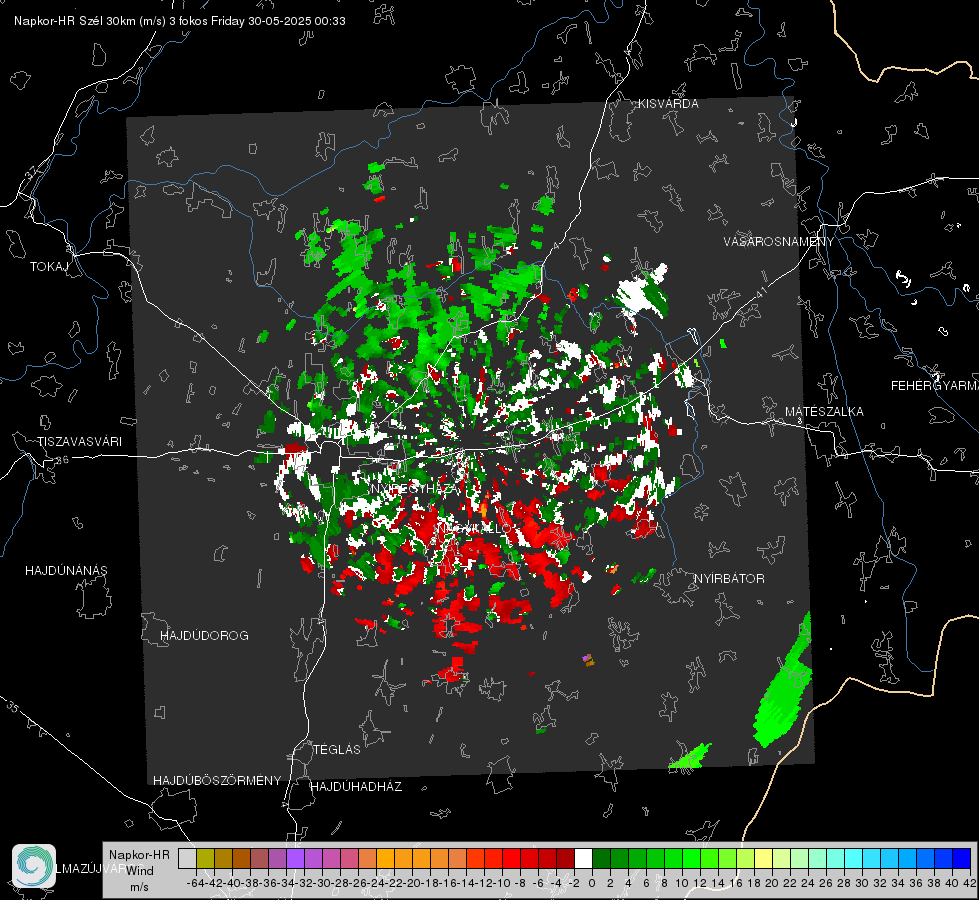Viewport: 979px width, 900px height.
Task: Click the -24 legend value
Action: click(x=376, y=883)
